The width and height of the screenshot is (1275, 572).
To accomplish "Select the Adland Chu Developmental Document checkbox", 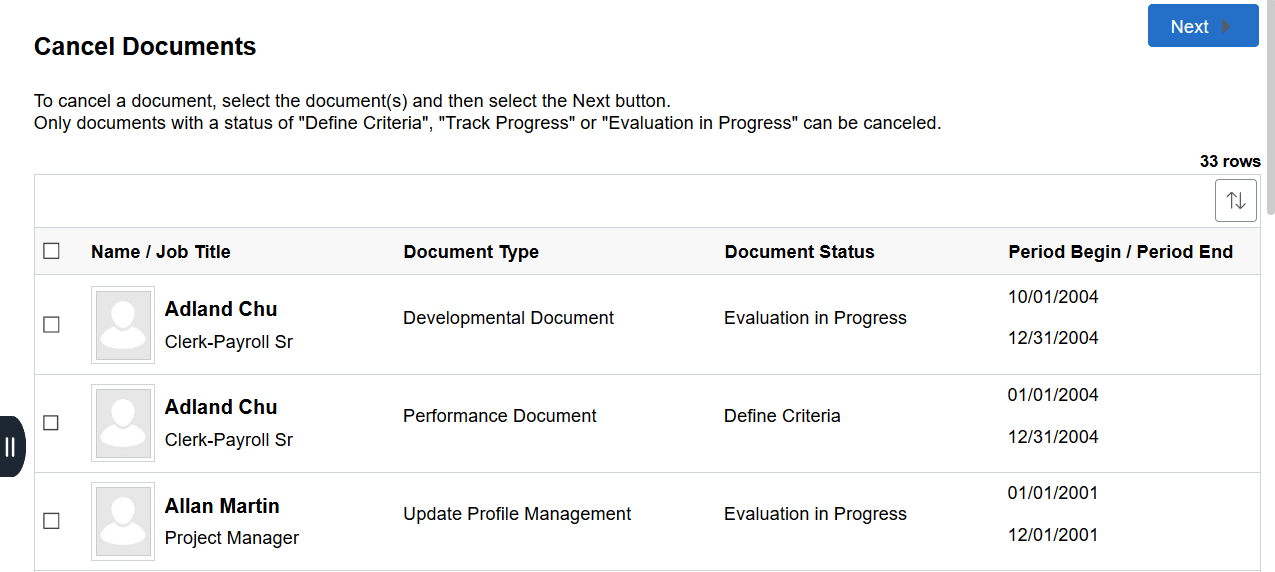I will [x=52, y=325].
